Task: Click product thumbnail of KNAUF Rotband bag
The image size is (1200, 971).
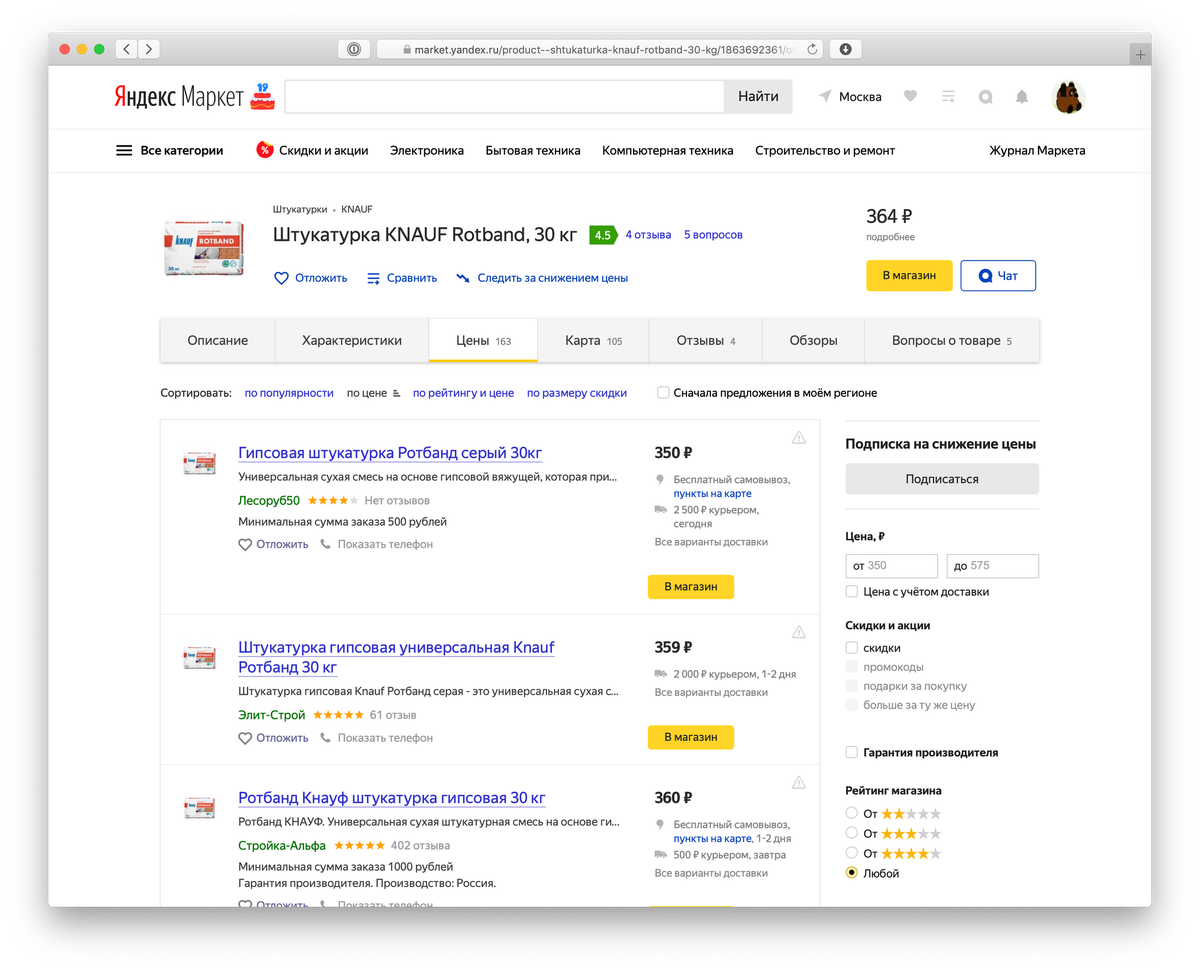Action: (203, 249)
